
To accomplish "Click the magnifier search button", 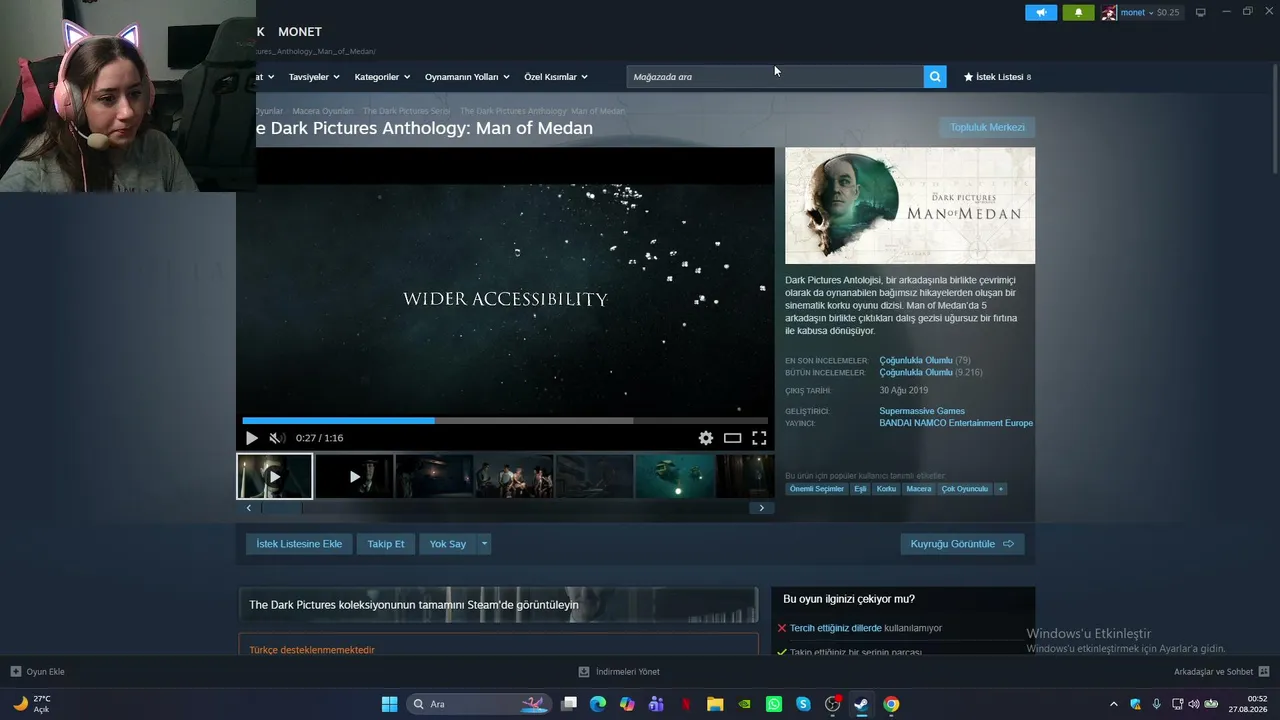I will tap(935, 77).
